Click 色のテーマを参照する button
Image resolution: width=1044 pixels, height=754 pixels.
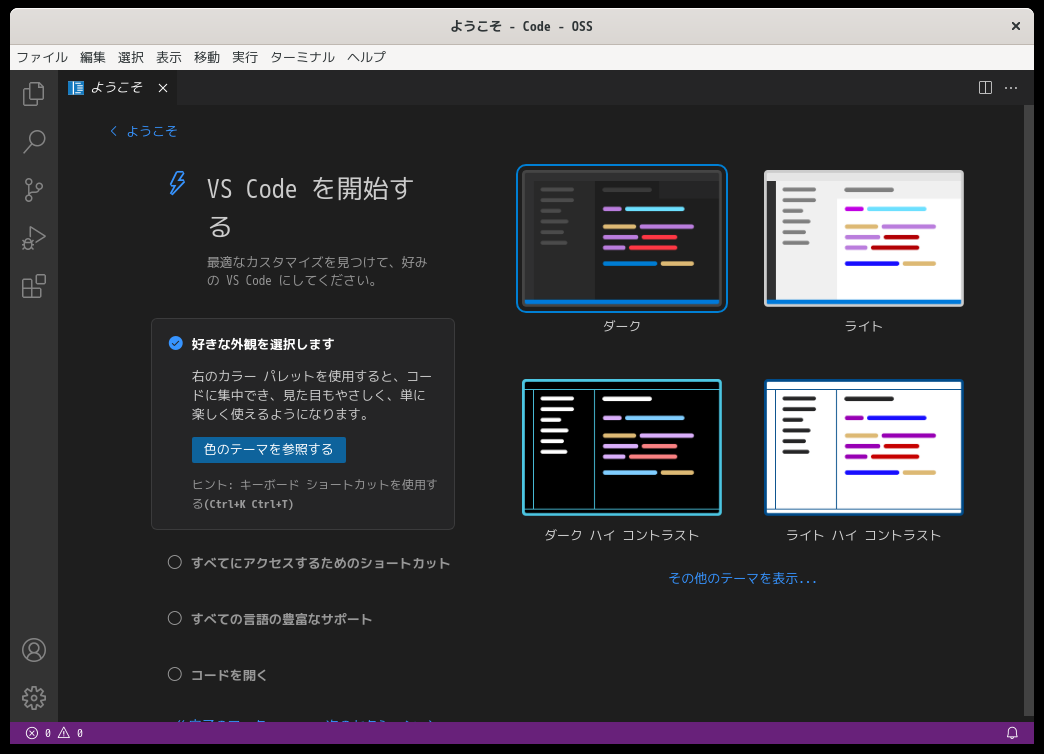point(268,450)
